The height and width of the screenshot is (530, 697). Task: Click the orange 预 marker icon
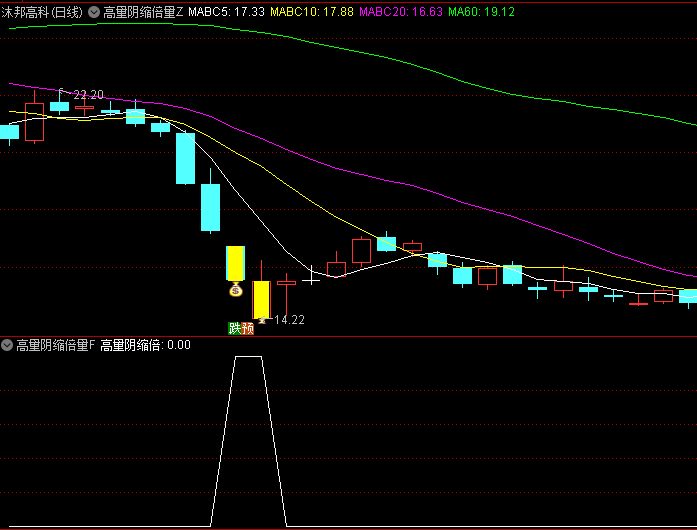[x=248, y=327]
